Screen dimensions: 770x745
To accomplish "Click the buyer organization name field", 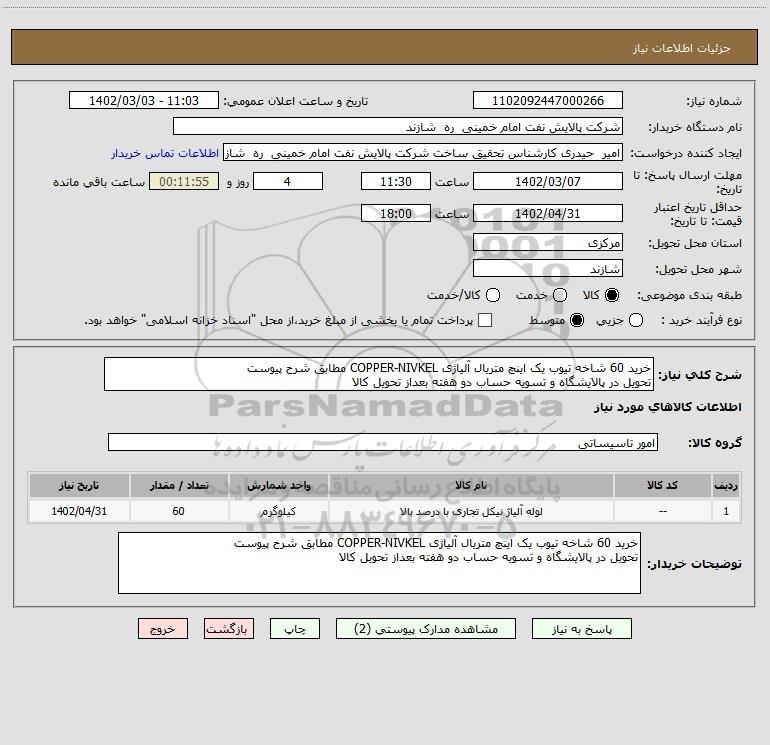I will coord(398,127).
